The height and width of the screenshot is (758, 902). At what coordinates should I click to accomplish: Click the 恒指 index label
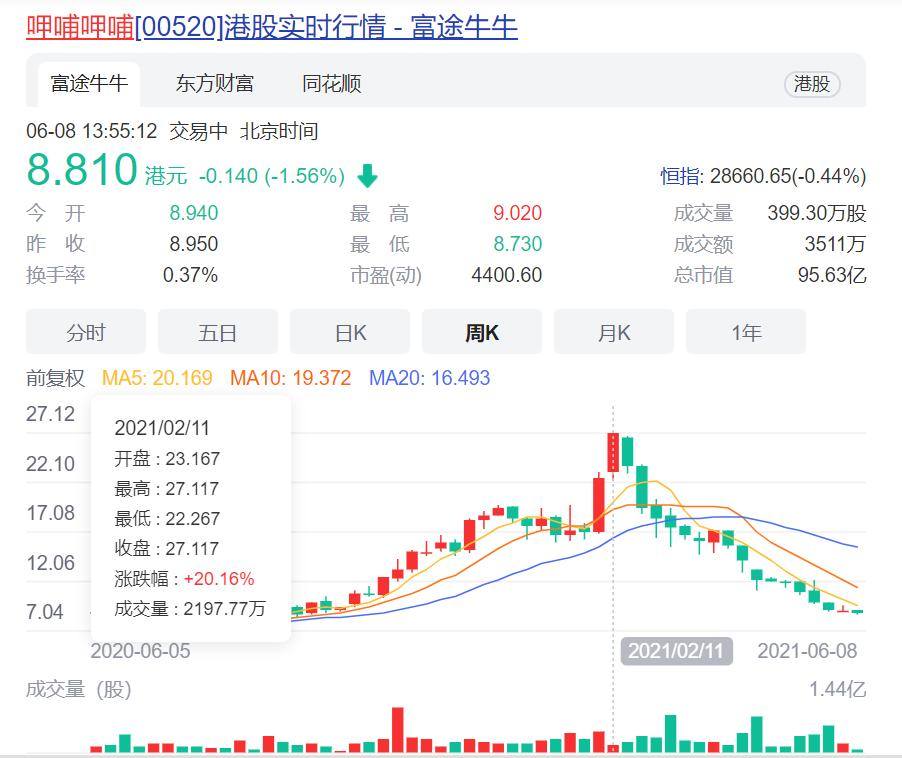pos(681,176)
